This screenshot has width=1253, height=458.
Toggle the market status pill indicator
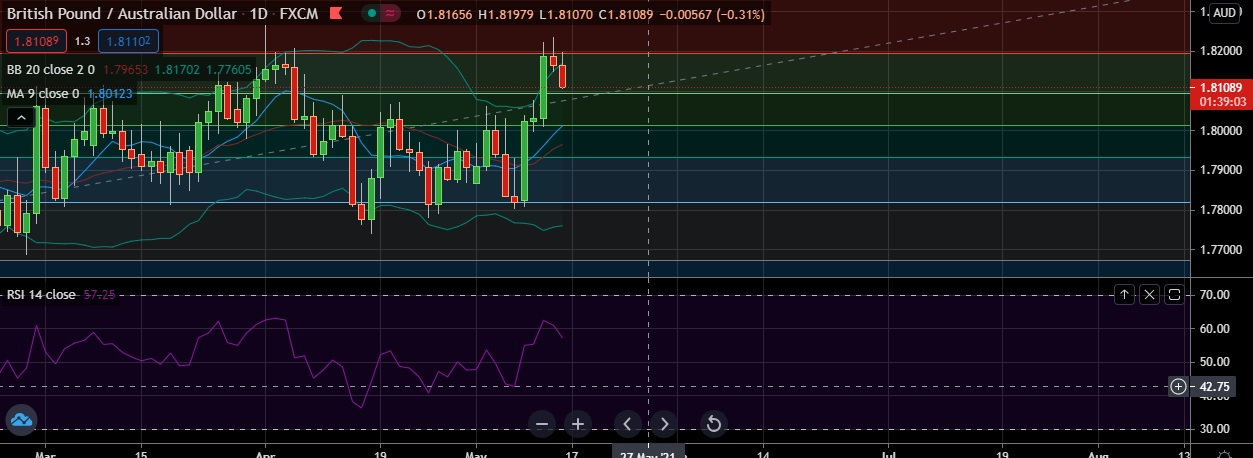pos(380,14)
